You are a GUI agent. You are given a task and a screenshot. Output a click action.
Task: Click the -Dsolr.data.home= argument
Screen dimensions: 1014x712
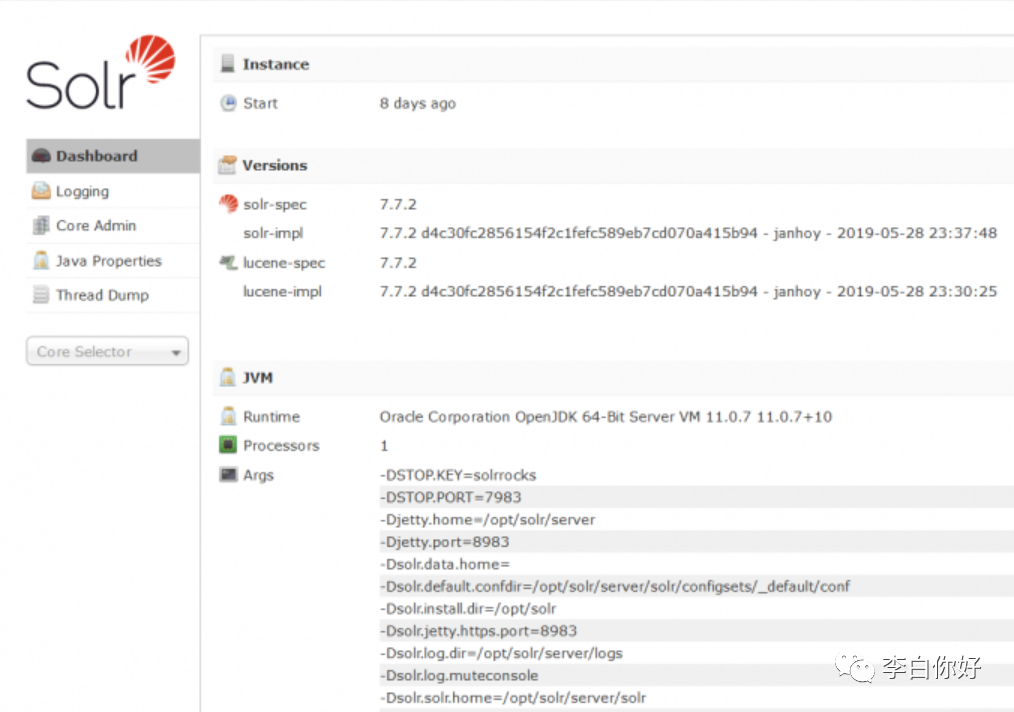444,564
